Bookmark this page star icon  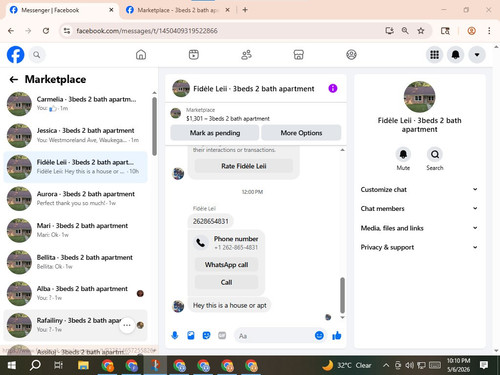421,31
